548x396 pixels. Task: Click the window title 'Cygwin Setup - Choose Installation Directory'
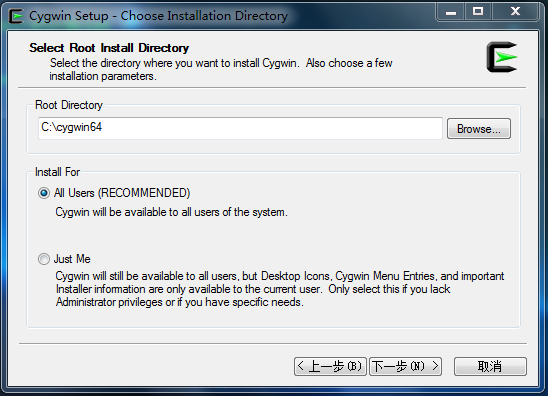pos(158,16)
